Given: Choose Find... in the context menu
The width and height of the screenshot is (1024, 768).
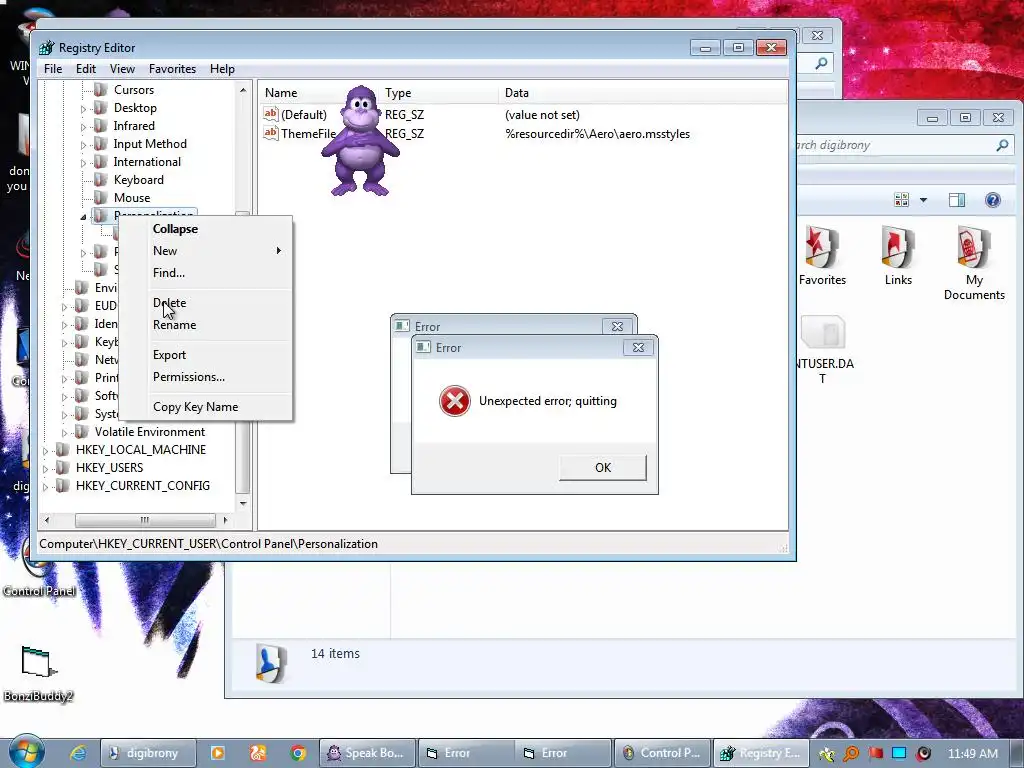Looking at the screenshot, I should click(206, 273).
